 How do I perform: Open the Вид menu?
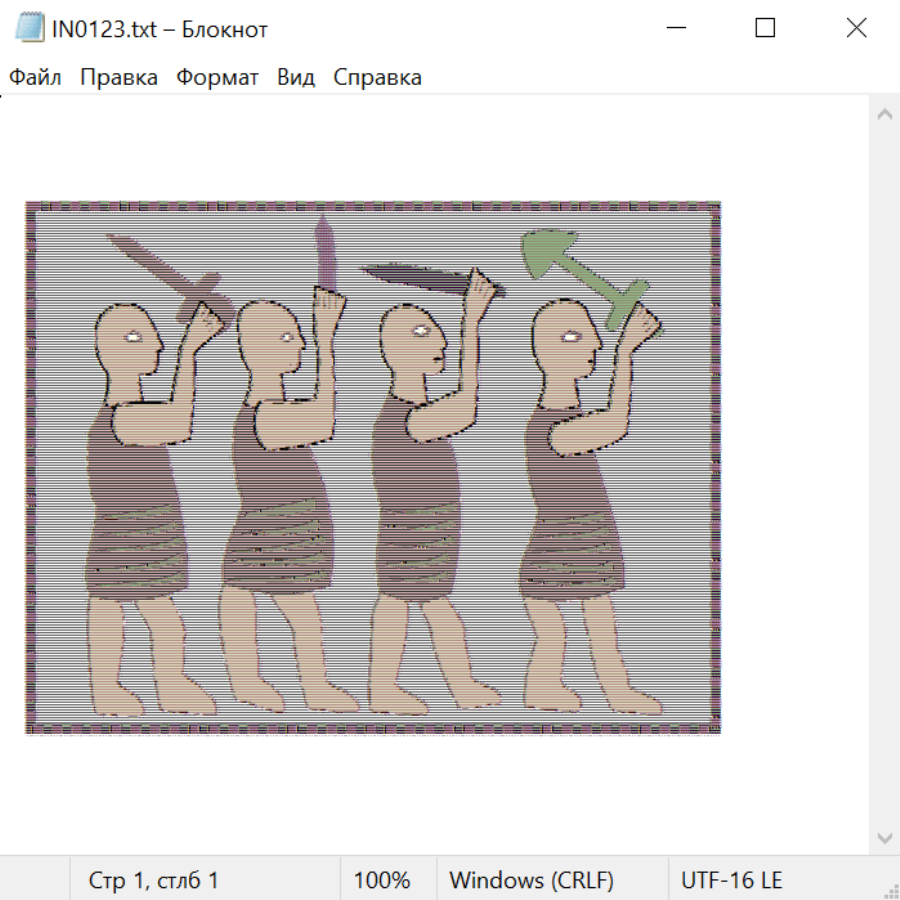pyautogui.click(x=296, y=78)
